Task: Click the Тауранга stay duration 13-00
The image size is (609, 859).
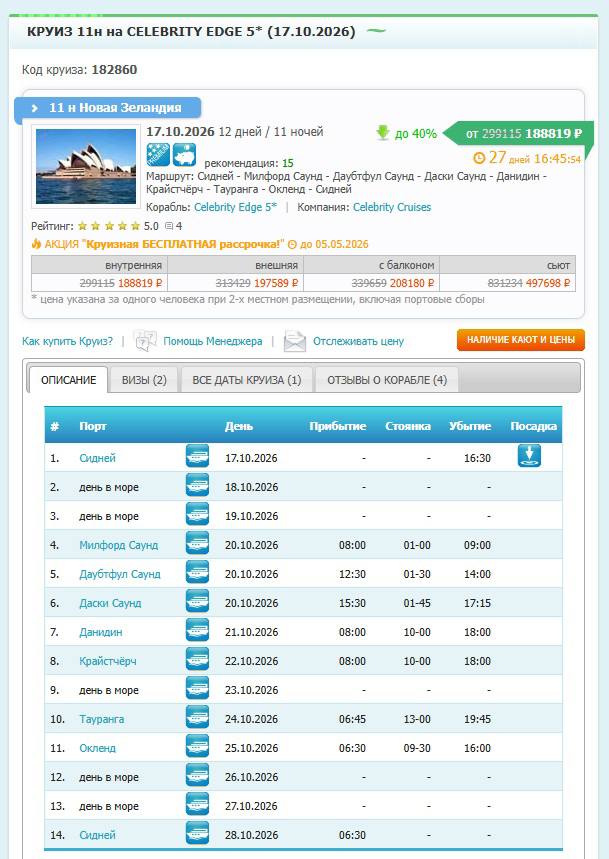Action: [417, 719]
